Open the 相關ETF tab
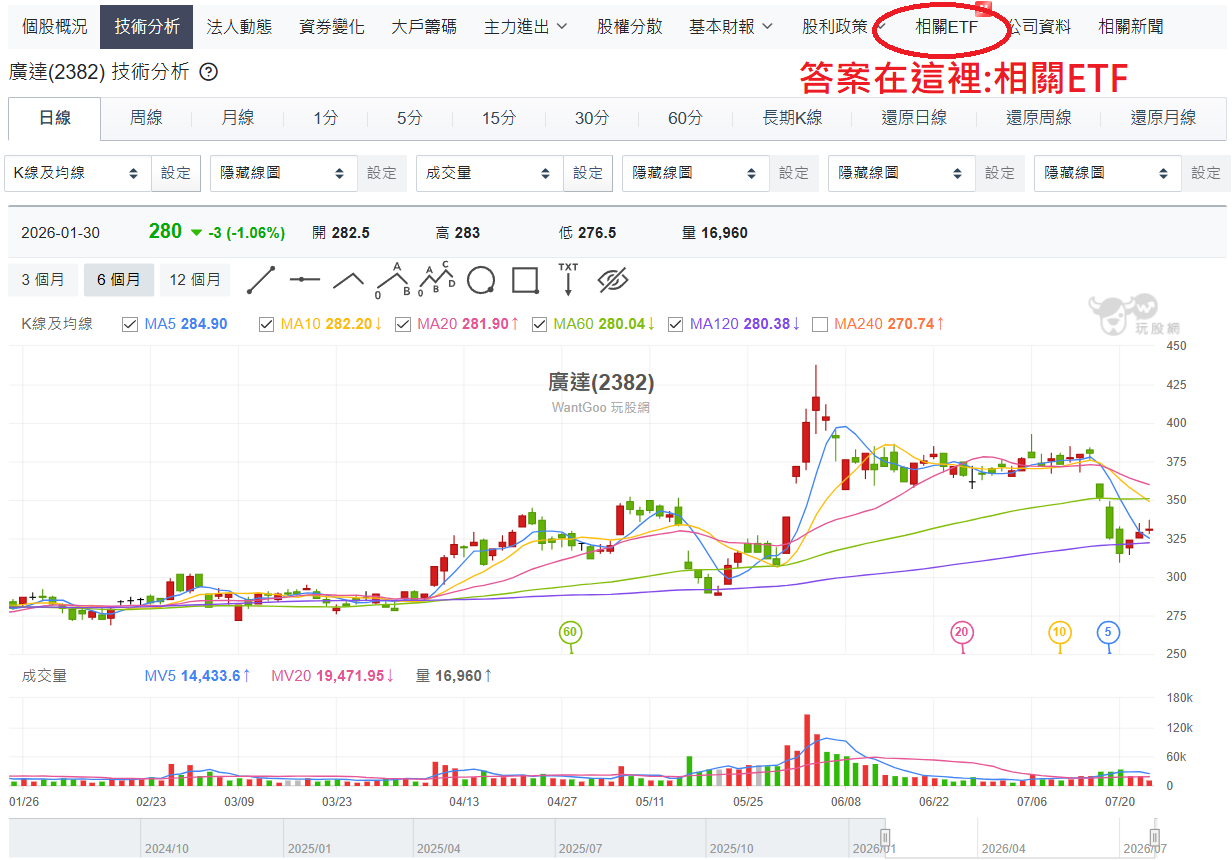 (946, 27)
